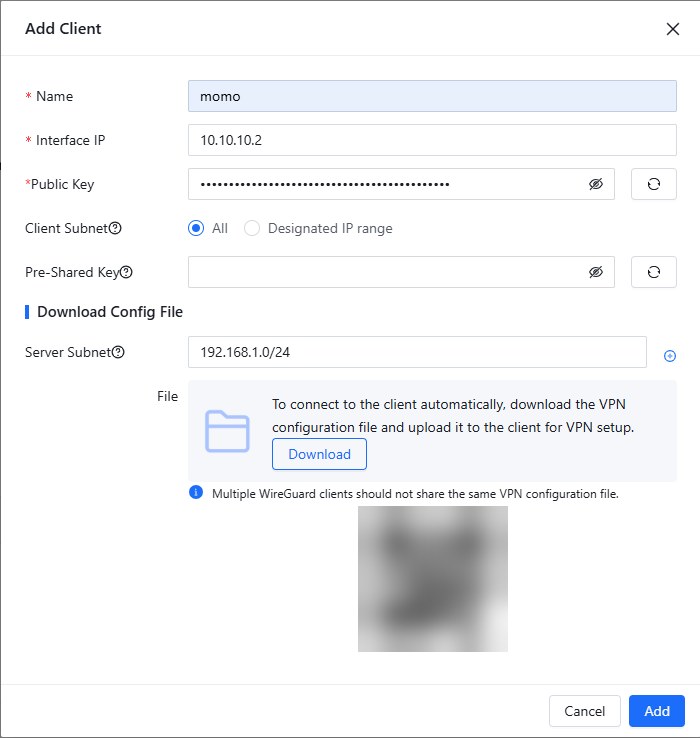Open Server Subnet help tooltip
This screenshot has height=738, width=700.
(118, 352)
